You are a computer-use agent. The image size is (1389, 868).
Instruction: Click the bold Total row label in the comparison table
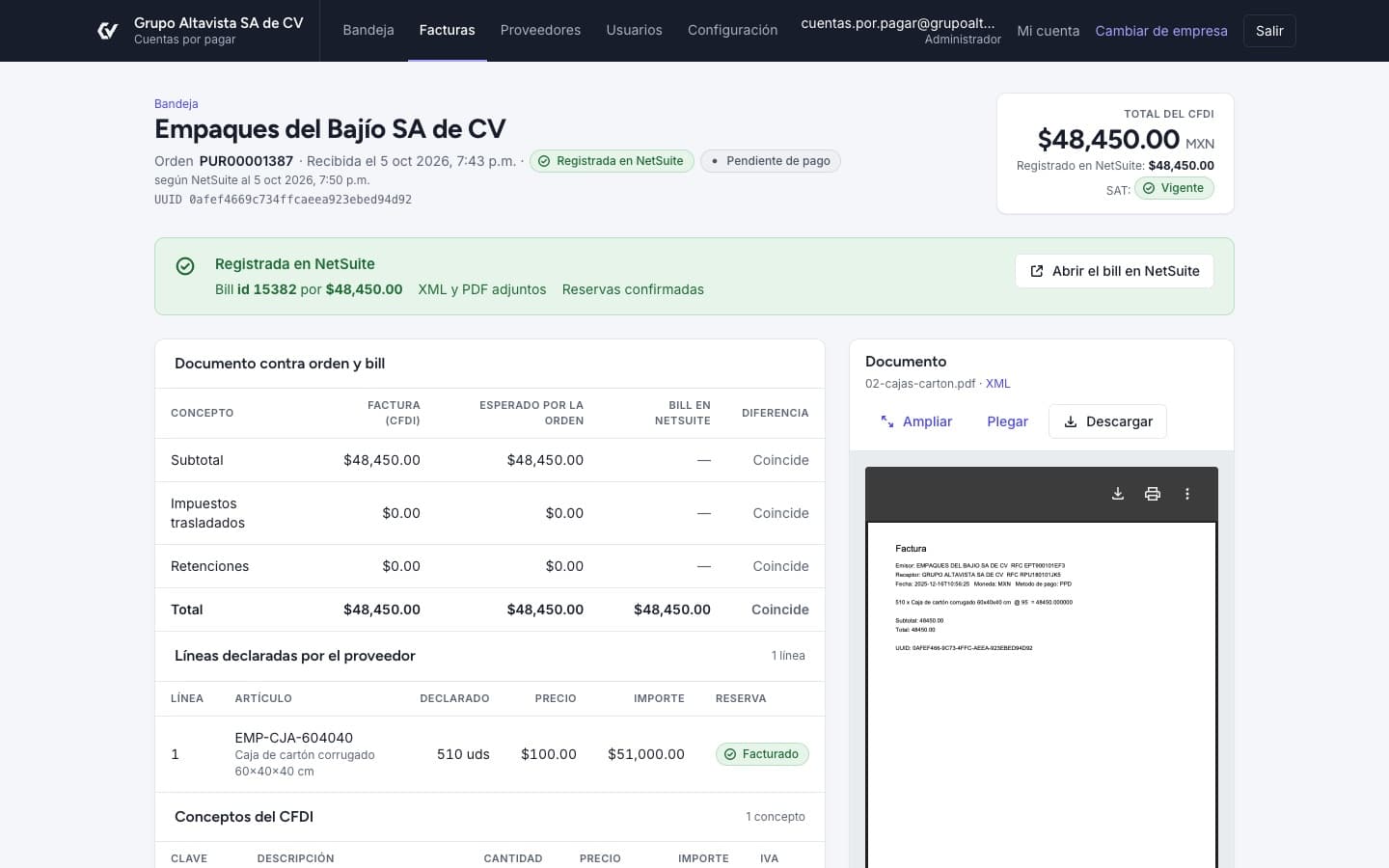(x=187, y=610)
